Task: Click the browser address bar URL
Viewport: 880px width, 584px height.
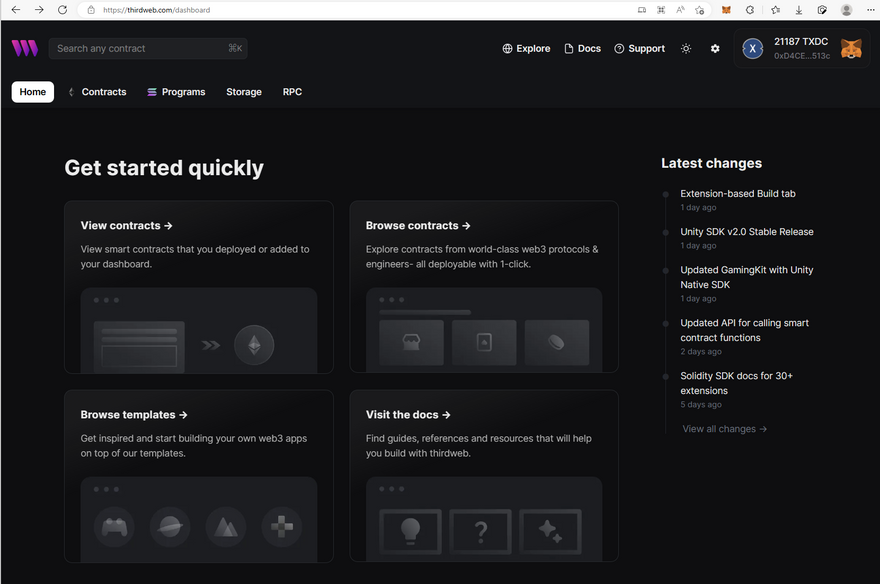Action: 157,10
